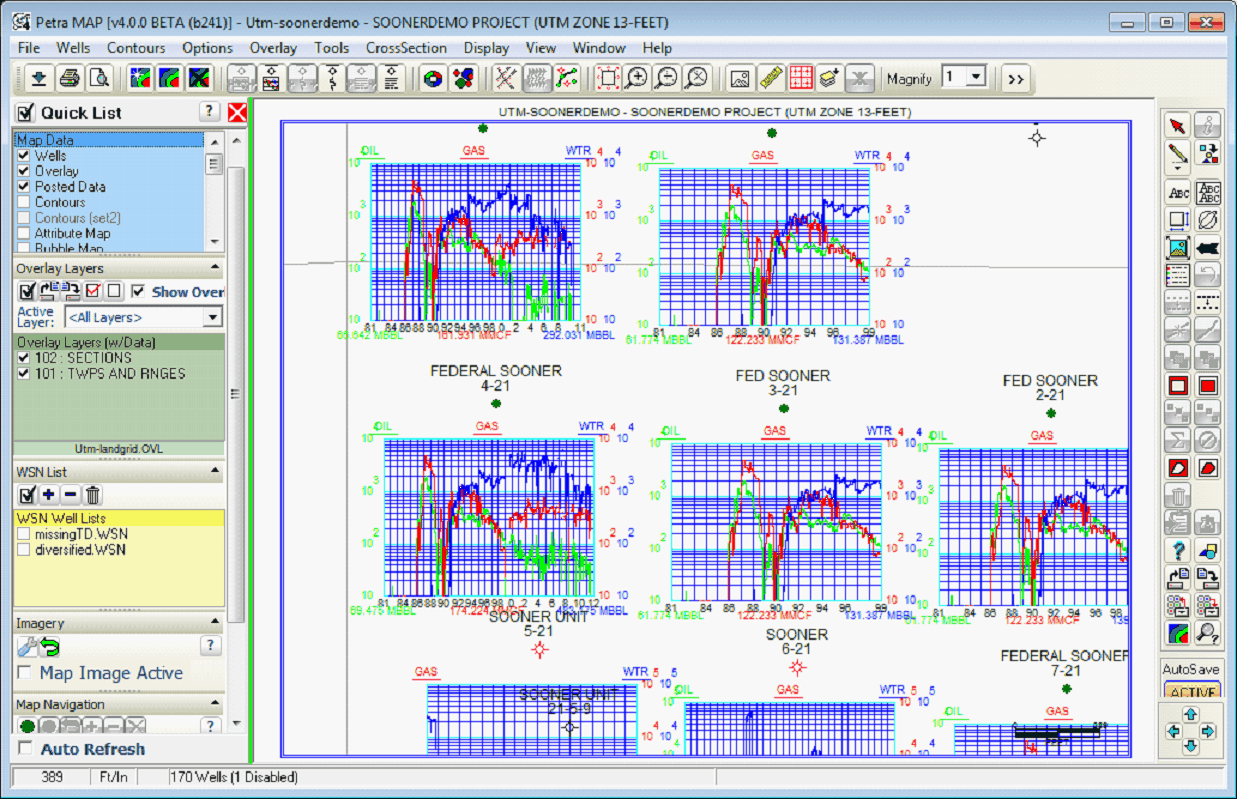This screenshot has height=800, width=1238.
Task: Click the AutoSave ACTIVE button
Action: 1192,693
